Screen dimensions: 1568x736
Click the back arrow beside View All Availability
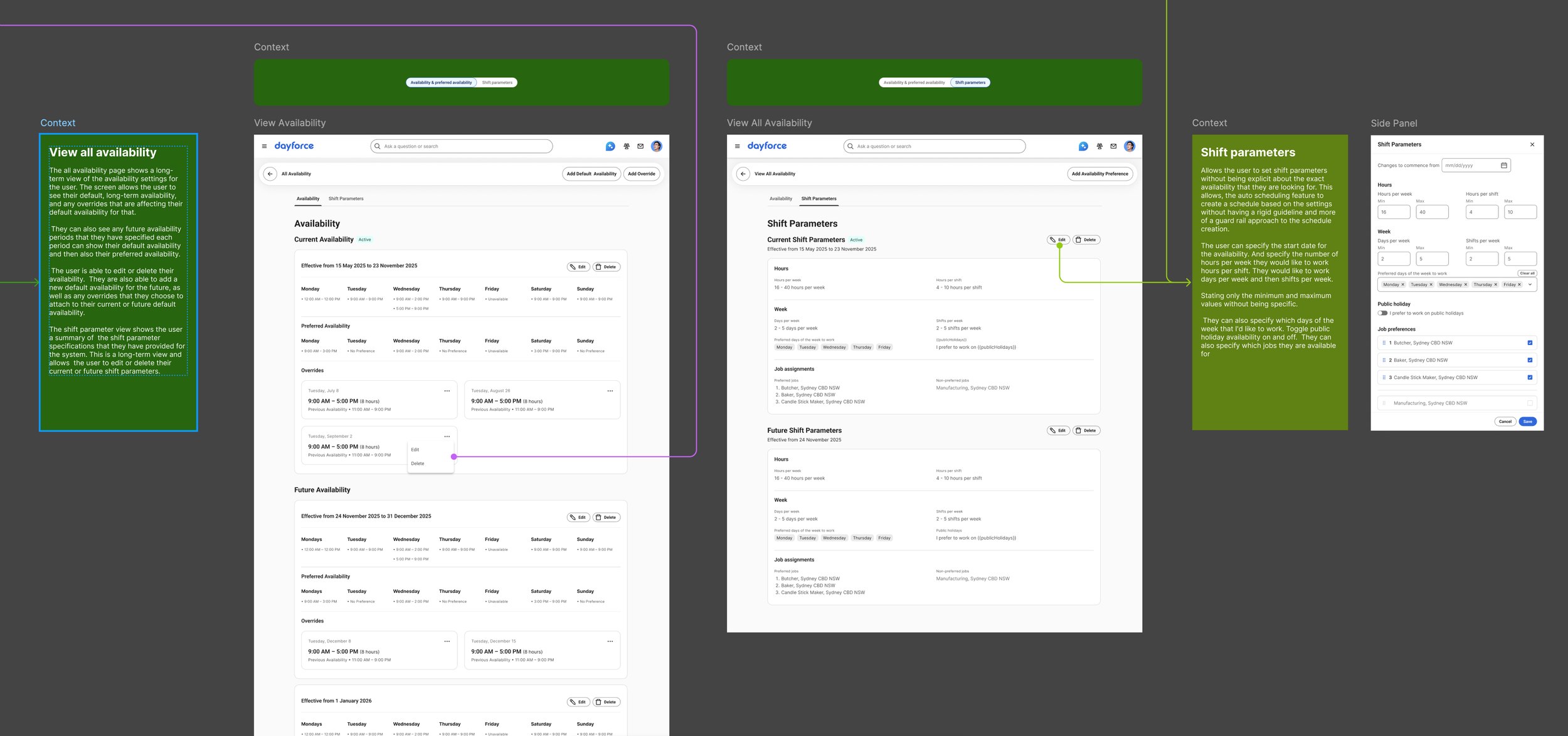pos(743,174)
